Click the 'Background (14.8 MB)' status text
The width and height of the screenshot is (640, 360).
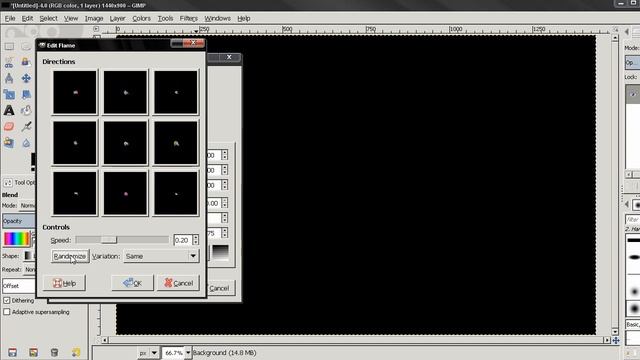click(x=224, y=353)
